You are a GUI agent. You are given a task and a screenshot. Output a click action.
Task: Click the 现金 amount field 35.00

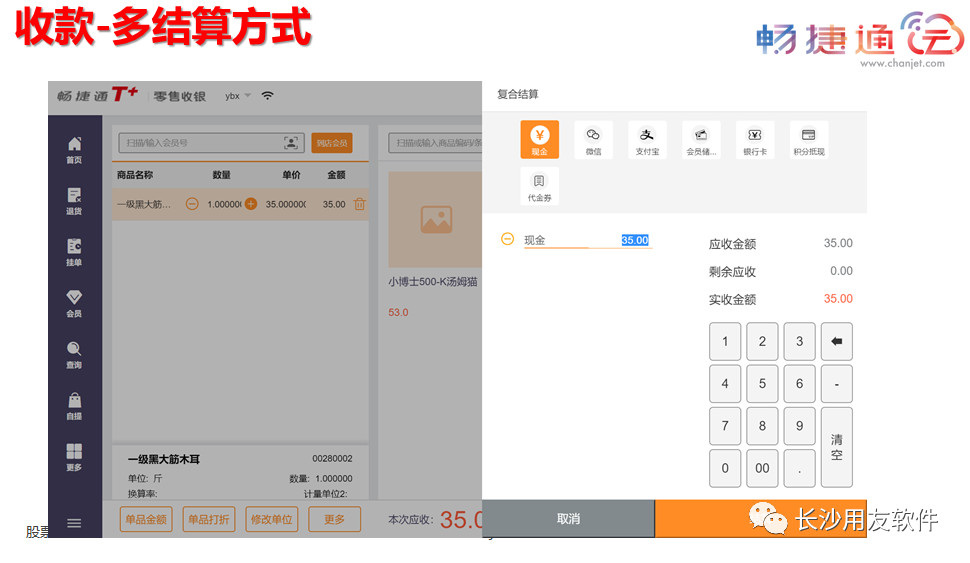point(635,240)
